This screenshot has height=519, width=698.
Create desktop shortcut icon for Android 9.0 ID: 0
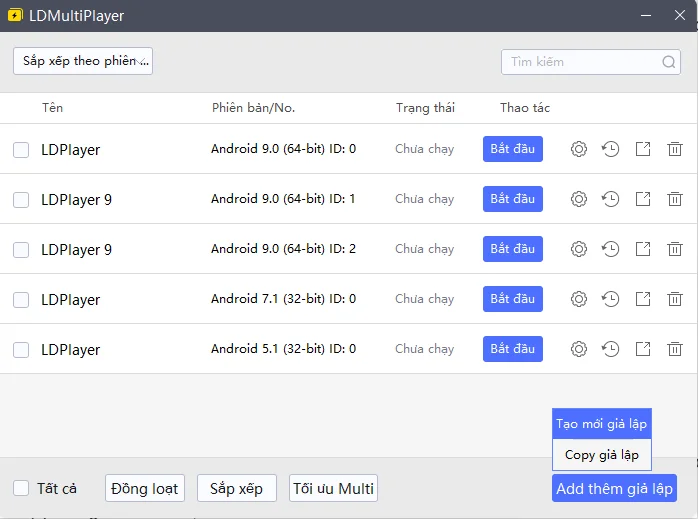coord(643,149)
